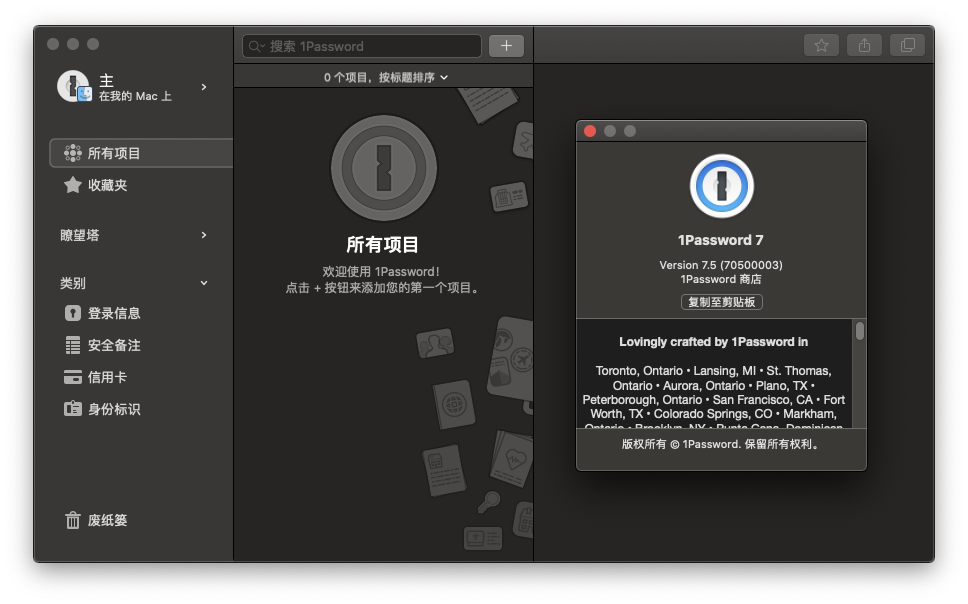Click the 欢迎使用 1Password! message
968x604 pixels.
coord(381,272)
